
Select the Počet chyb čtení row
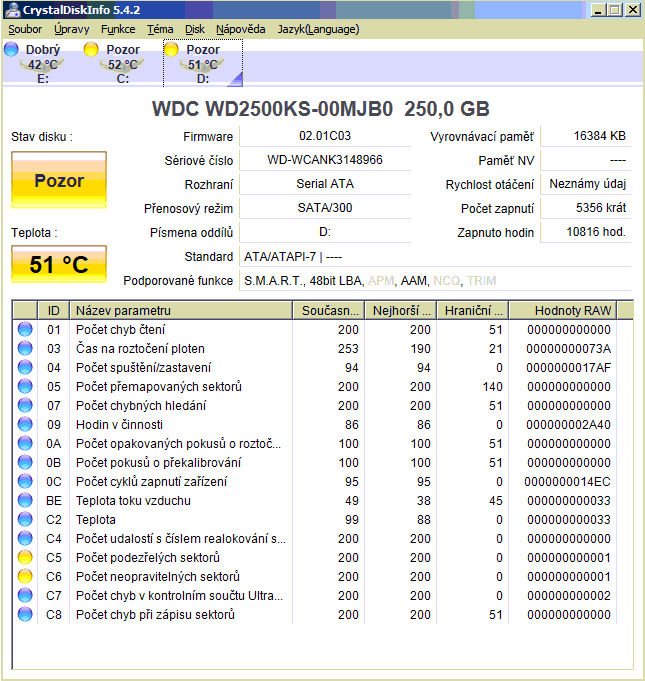click(315, 330)
